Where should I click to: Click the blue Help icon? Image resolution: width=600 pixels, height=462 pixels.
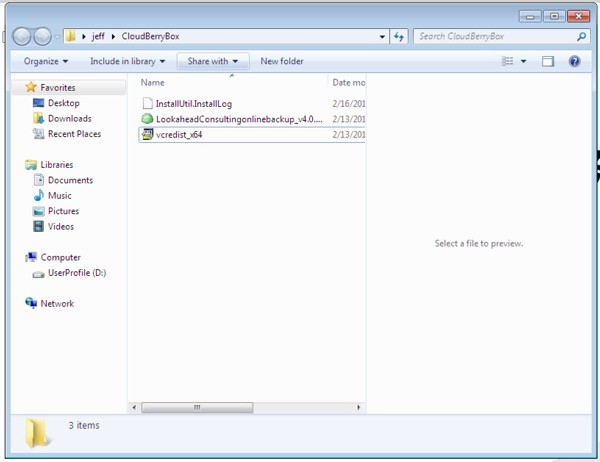click(x=574, y=61)
